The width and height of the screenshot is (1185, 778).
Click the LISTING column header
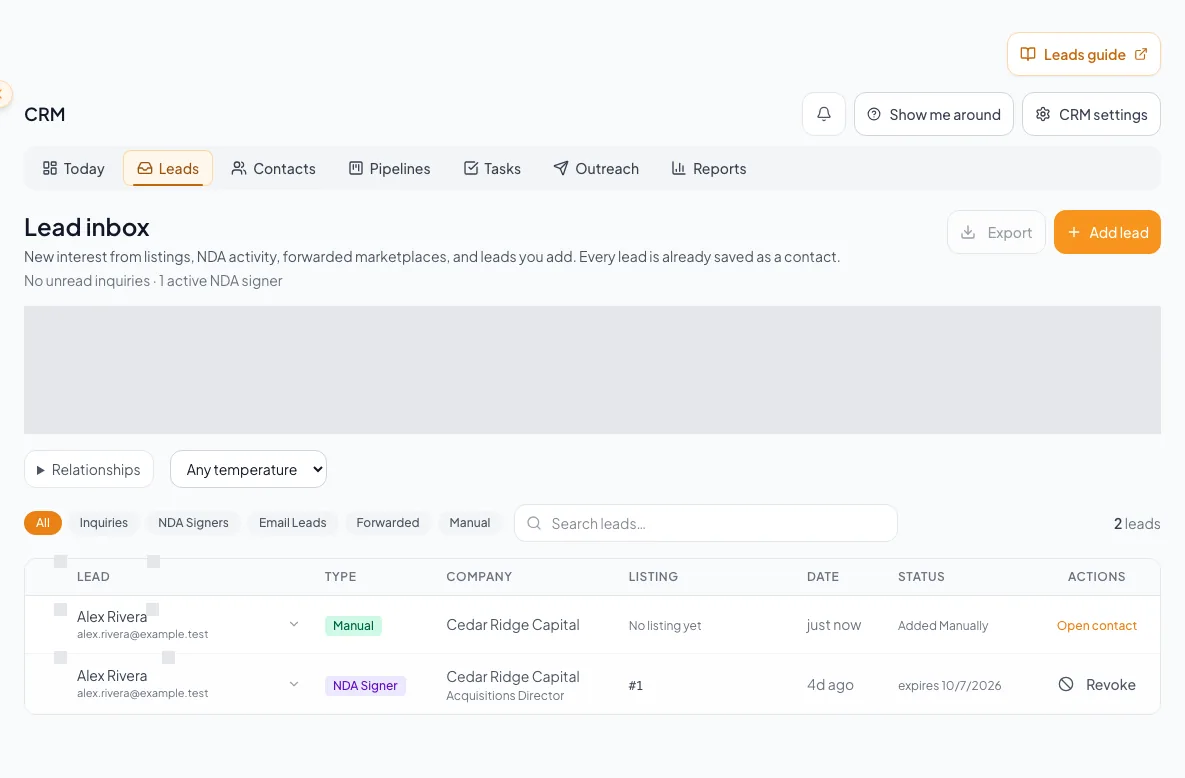[x=653, y=576]
